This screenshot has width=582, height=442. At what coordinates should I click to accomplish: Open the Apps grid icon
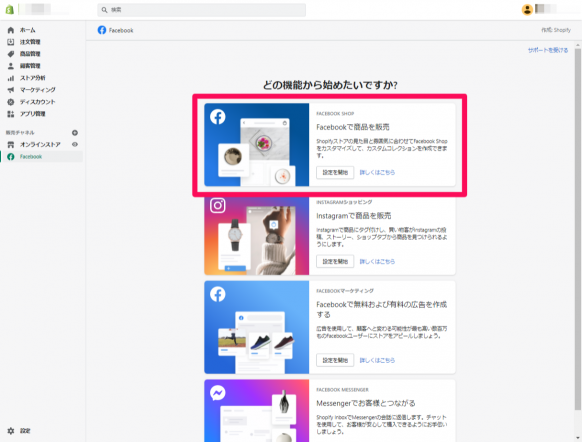11,114
